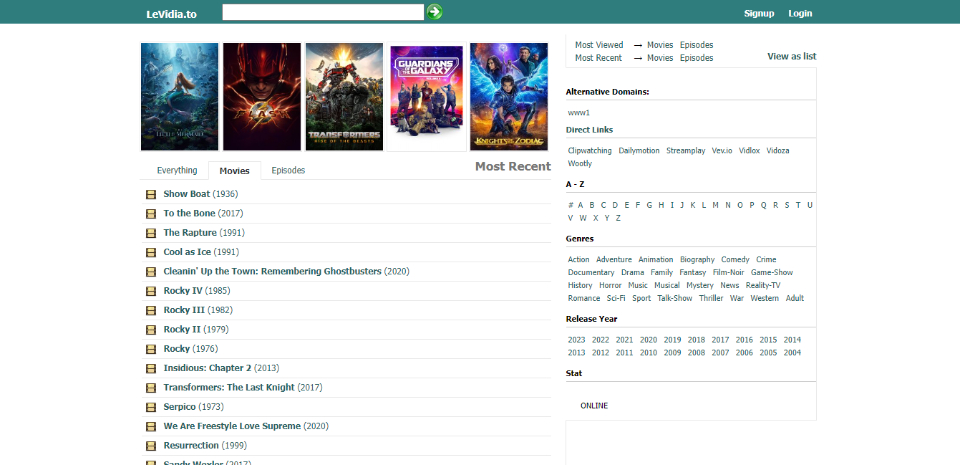This screenshot has width=960, height=465.
Task: Open the Signup link
Action: [x=759, y=13]
